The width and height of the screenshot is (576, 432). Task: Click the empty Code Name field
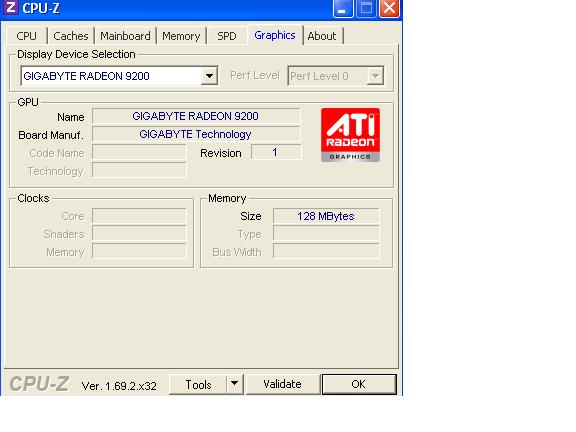[x=139, y=152]
